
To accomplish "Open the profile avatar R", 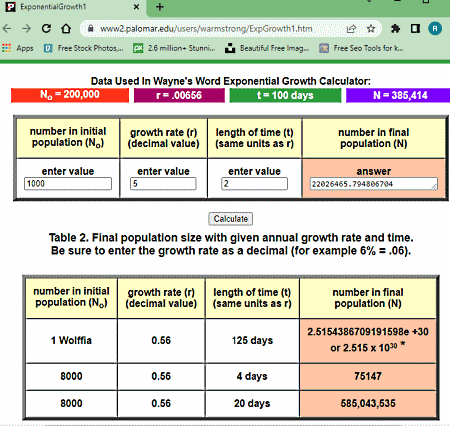I will coord(435,29).
